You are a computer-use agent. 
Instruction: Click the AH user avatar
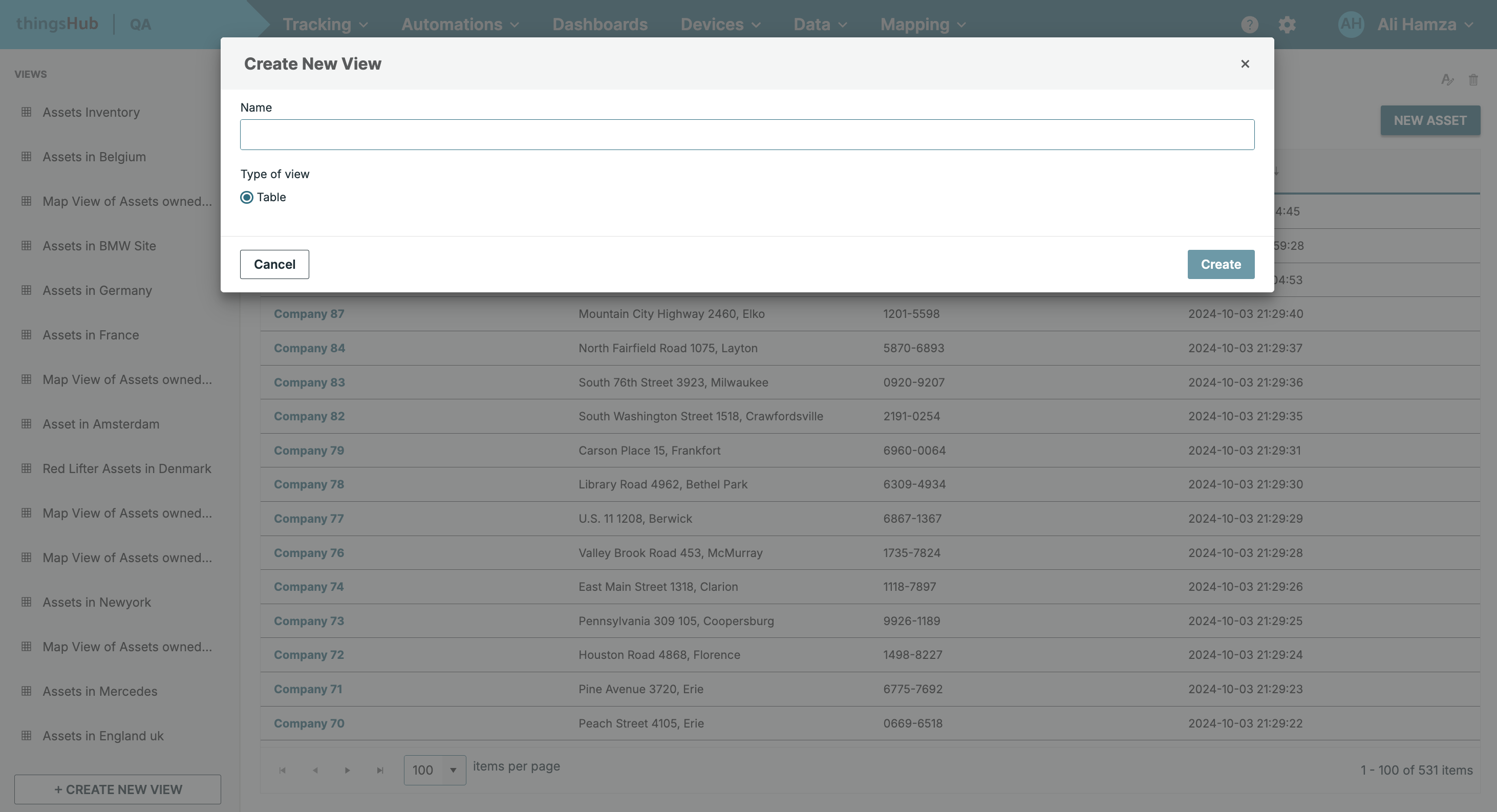point(1351,25)
